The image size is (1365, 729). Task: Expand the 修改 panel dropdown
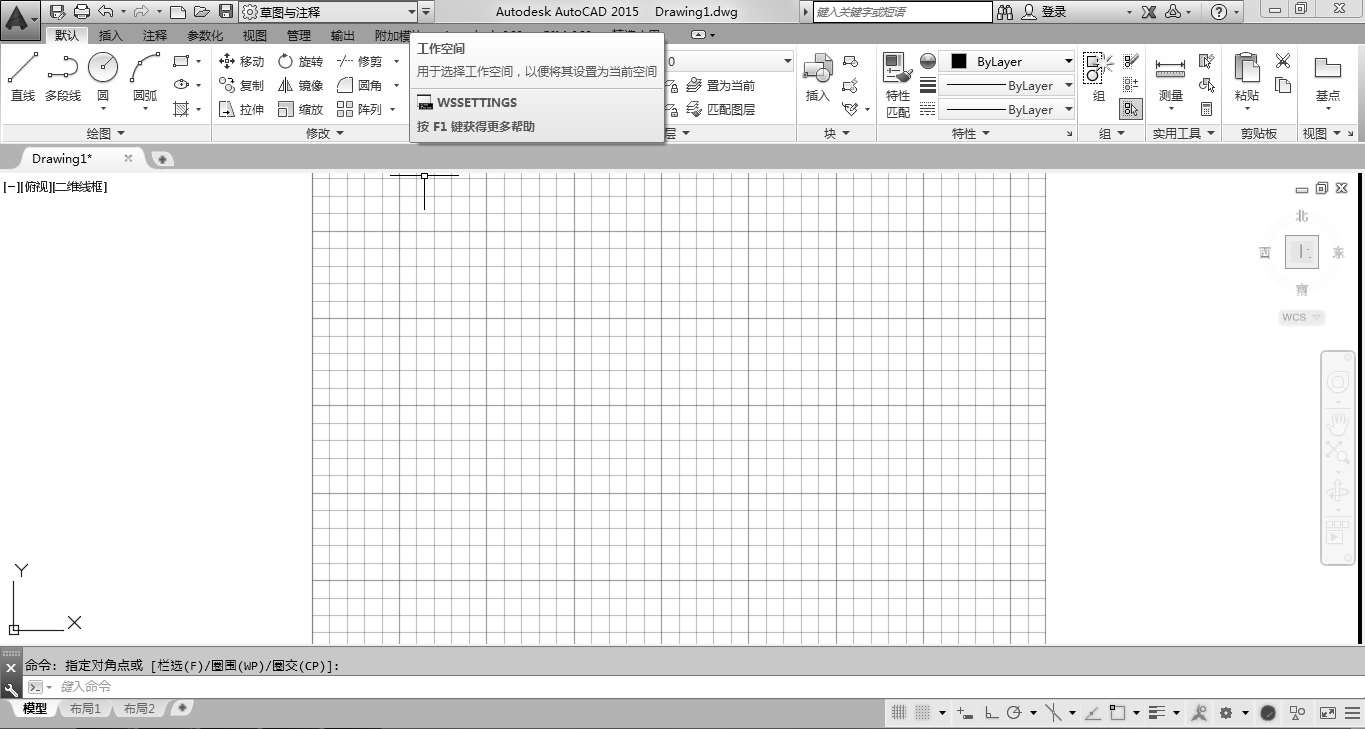324,133
